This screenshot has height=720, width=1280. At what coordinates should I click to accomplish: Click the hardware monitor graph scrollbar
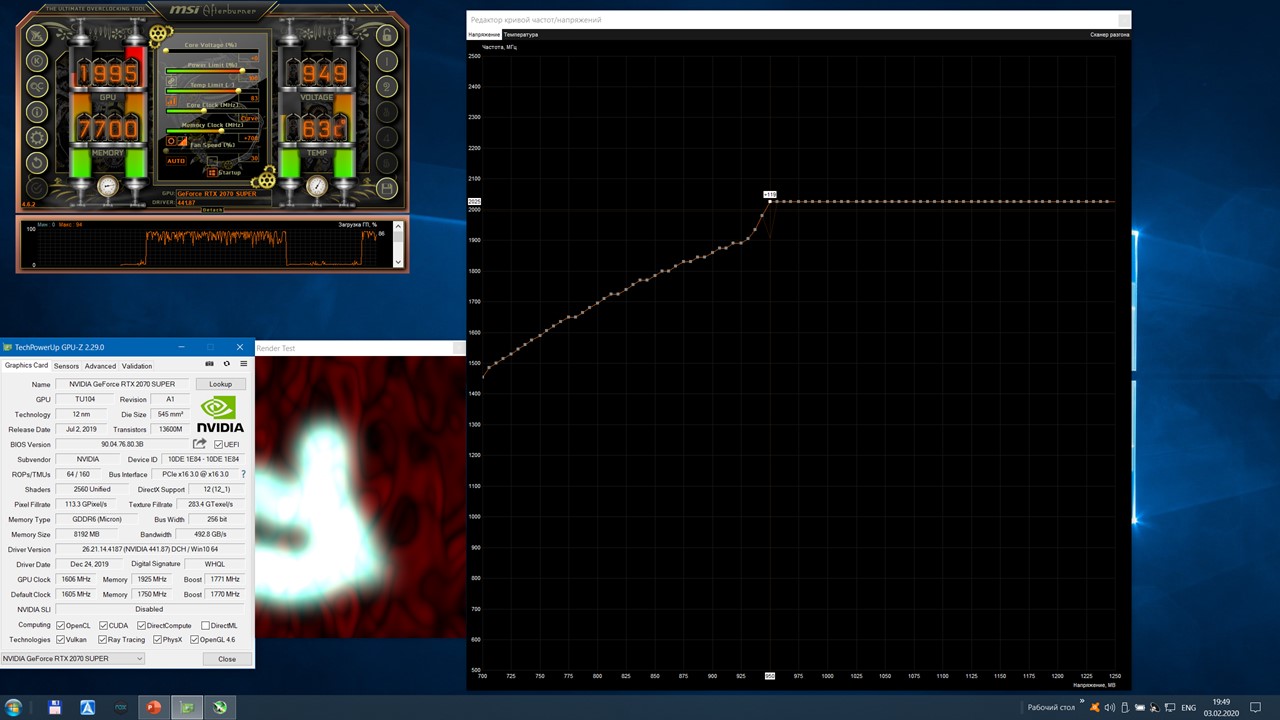(x=399, y=244)
